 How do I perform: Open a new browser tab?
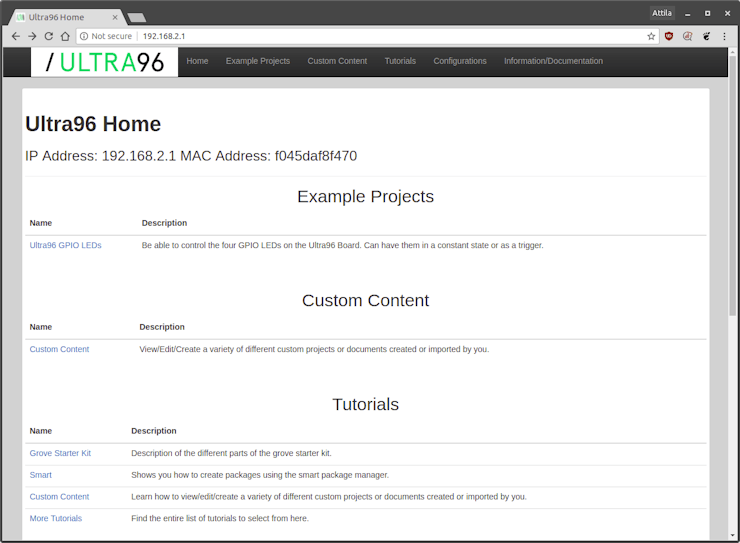click(137, 18)
